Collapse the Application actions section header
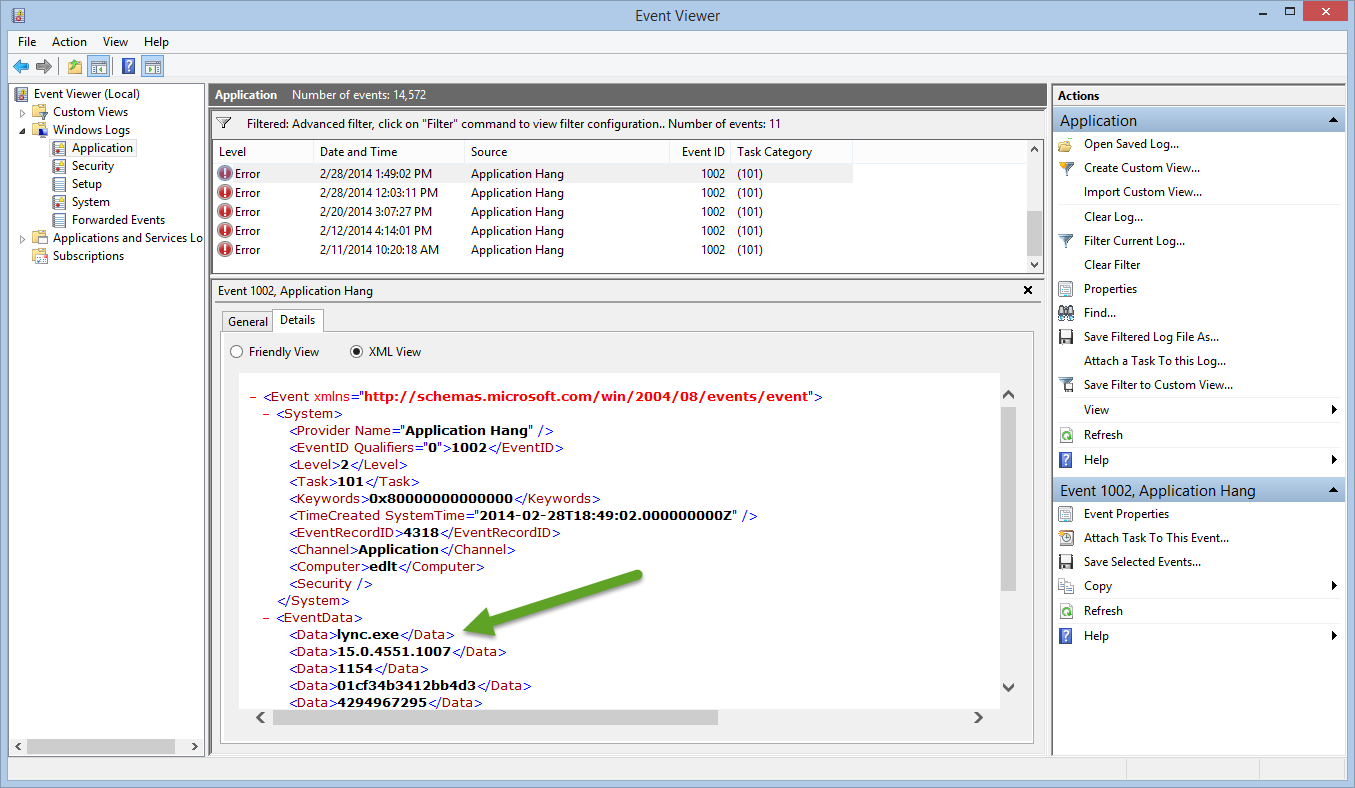The height and width of the screenshot is (788, 1355). pyautogui.click(x=1334, y=121)
